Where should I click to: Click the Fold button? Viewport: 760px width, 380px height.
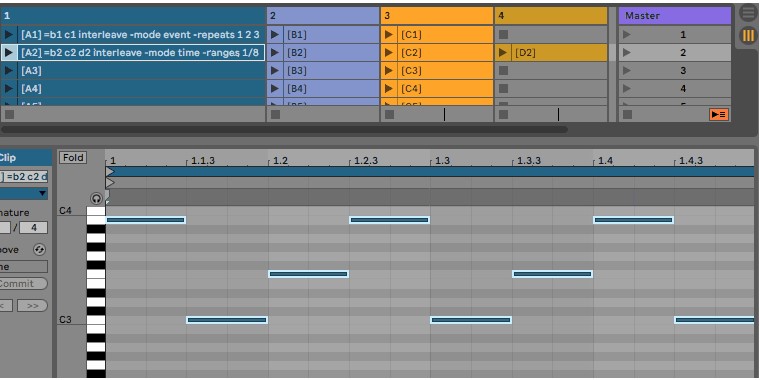tap(73, 158)
